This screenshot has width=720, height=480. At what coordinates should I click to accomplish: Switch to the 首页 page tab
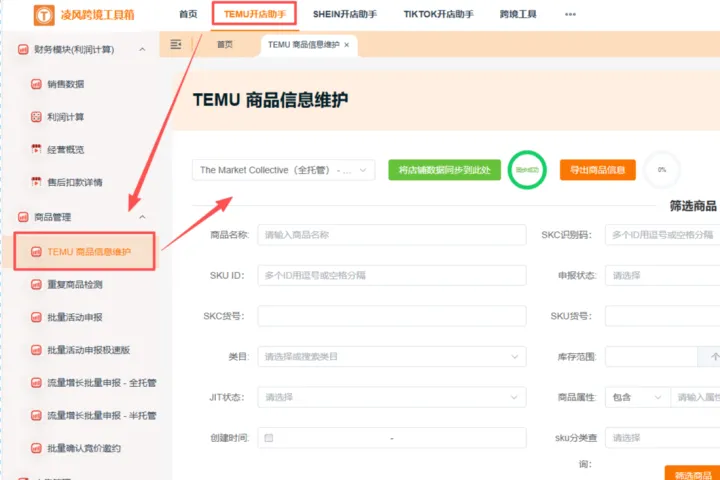225,45
